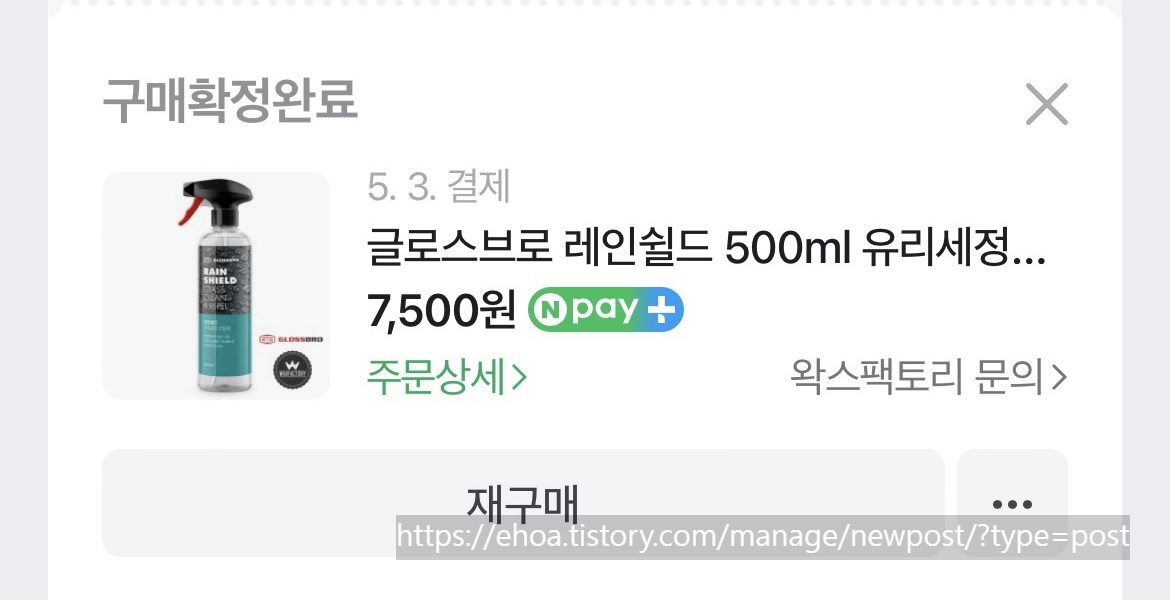This screenshot has height=600, width=1170.
Task: Click the 재구매 repurchase button
Action: click(x=523, y=503)
